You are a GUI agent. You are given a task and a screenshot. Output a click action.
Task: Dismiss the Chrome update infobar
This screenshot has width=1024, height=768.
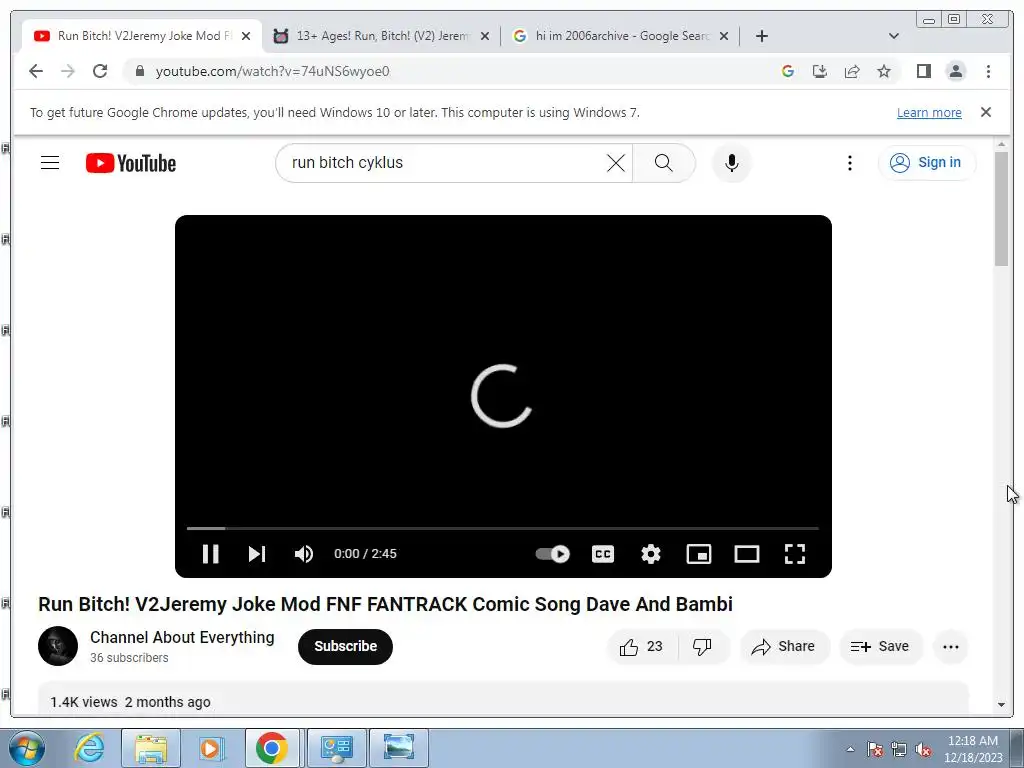(x=986, y=112)
